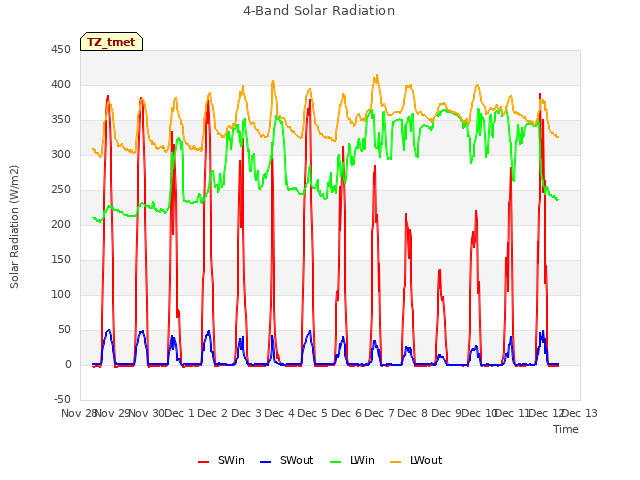Click the 400 y-axis tick label

click(61, 85)
